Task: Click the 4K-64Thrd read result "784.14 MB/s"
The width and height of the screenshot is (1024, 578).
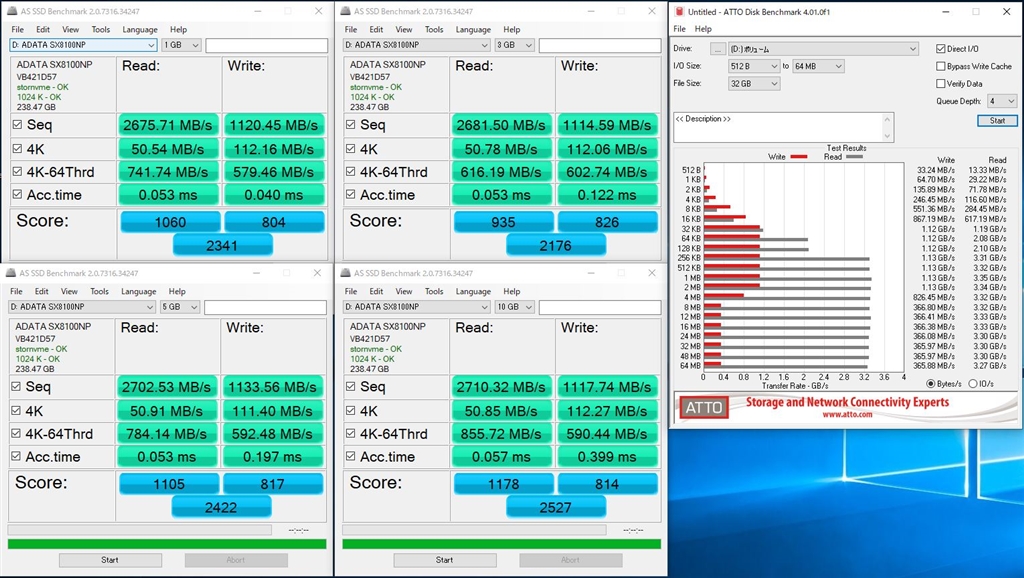Action: tap(167, 434)
